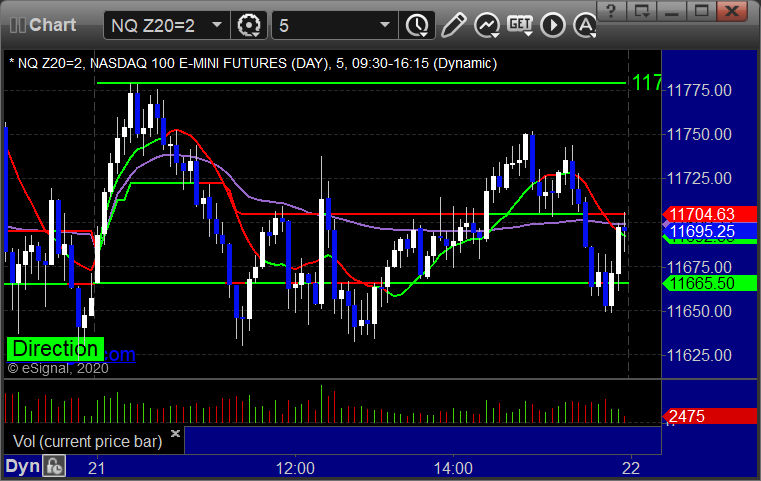This screenshot has height=481, width=761.
Task: Open the chart type line icon
Action: pos(487,25)
